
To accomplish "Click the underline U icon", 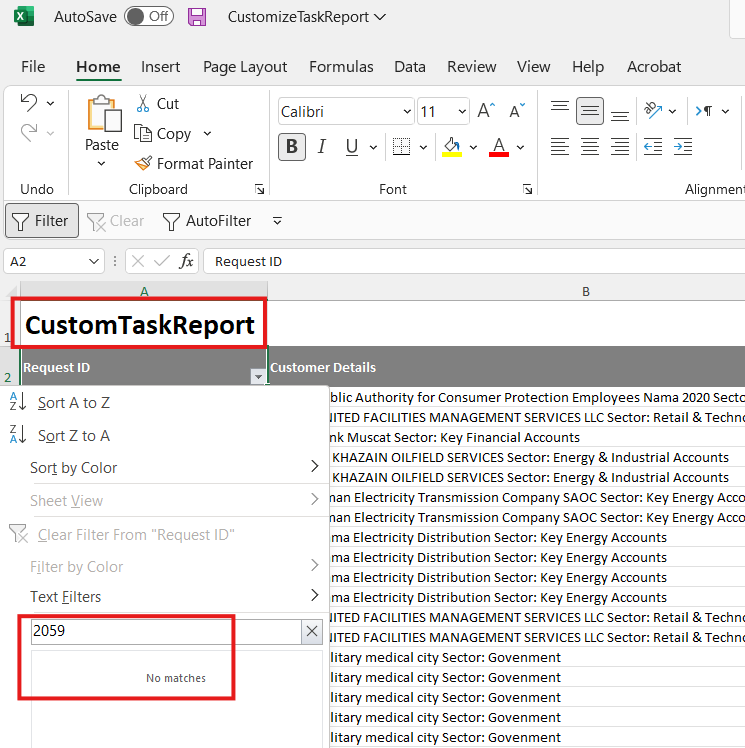I will point(351,147).
